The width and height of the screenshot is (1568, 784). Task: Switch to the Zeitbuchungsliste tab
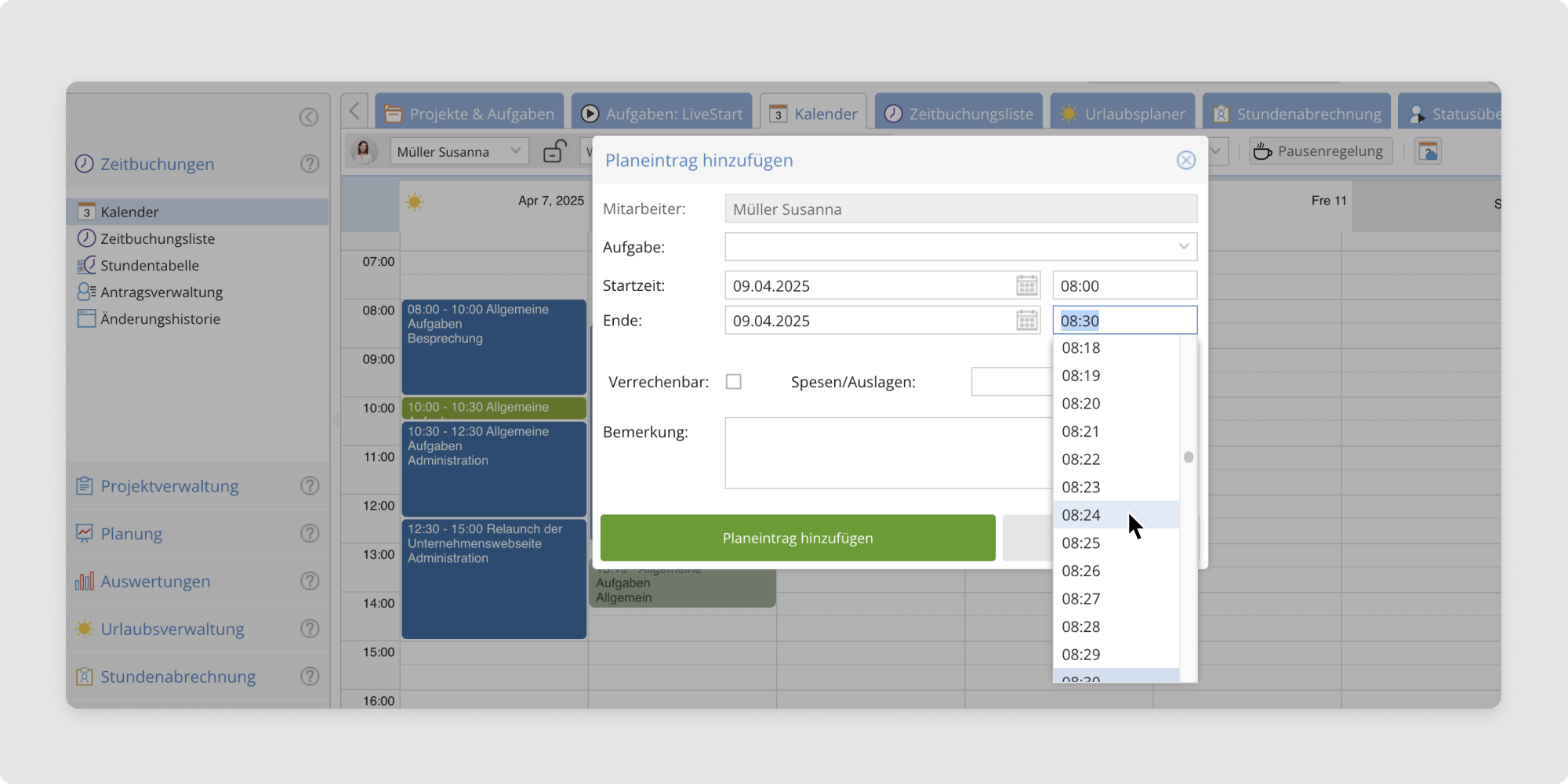tap(959, 114)
